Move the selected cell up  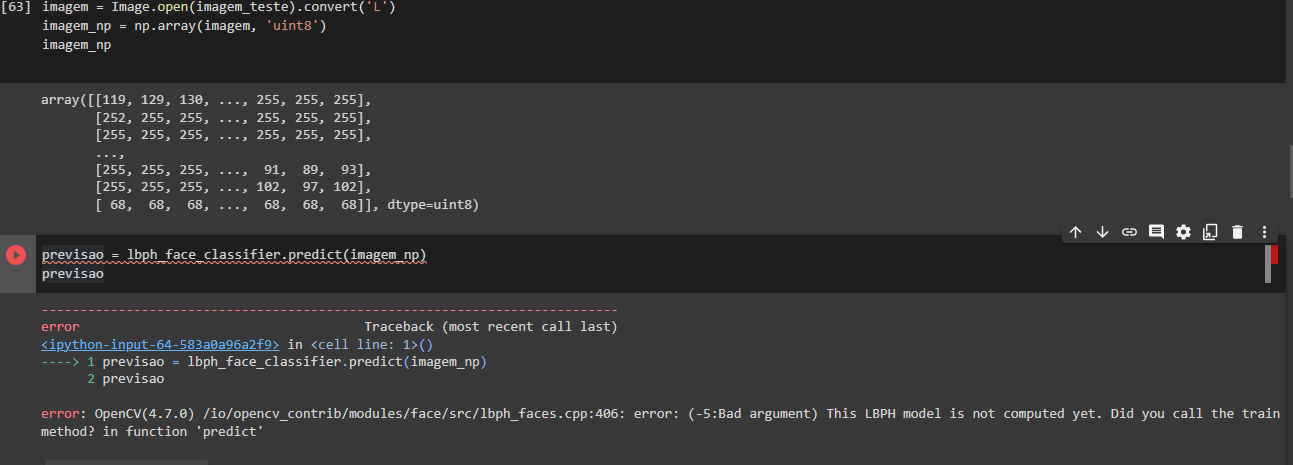[1075, 232]
